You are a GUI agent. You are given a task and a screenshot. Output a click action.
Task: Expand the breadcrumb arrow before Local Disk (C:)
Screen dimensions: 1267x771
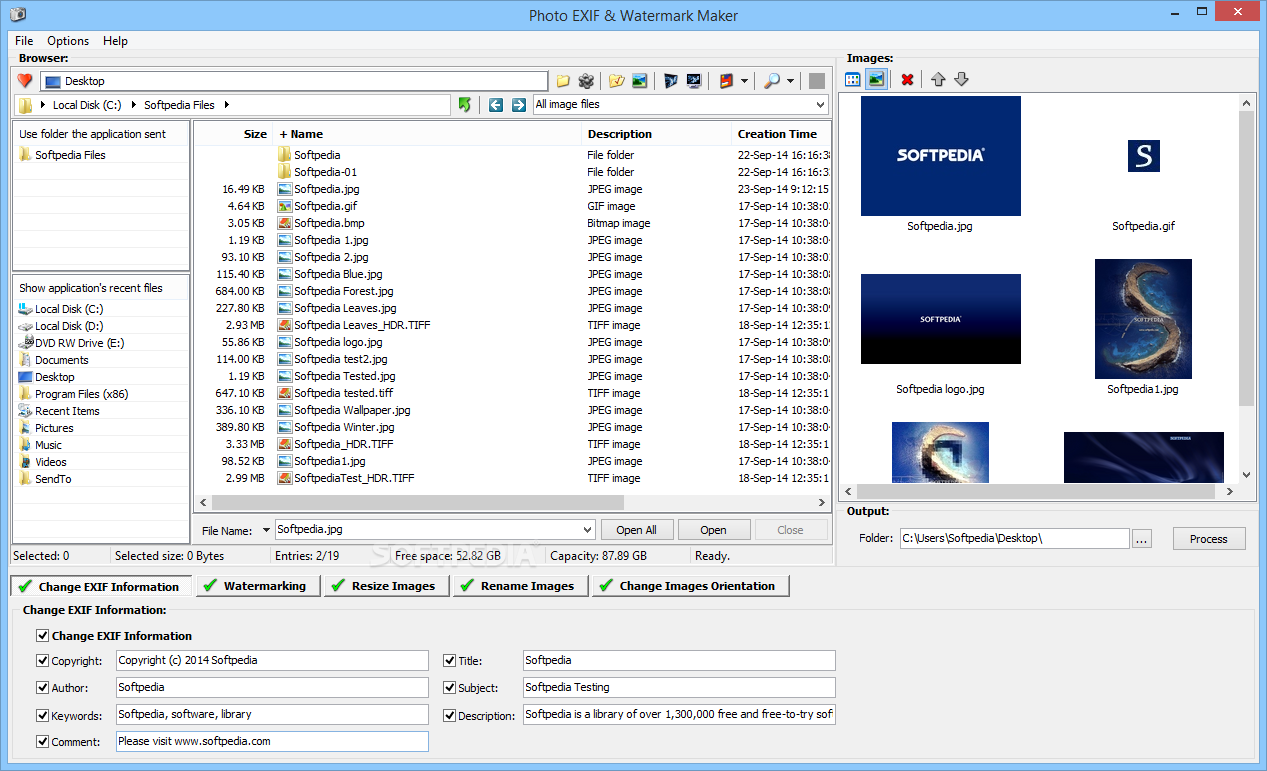point(43,104)
